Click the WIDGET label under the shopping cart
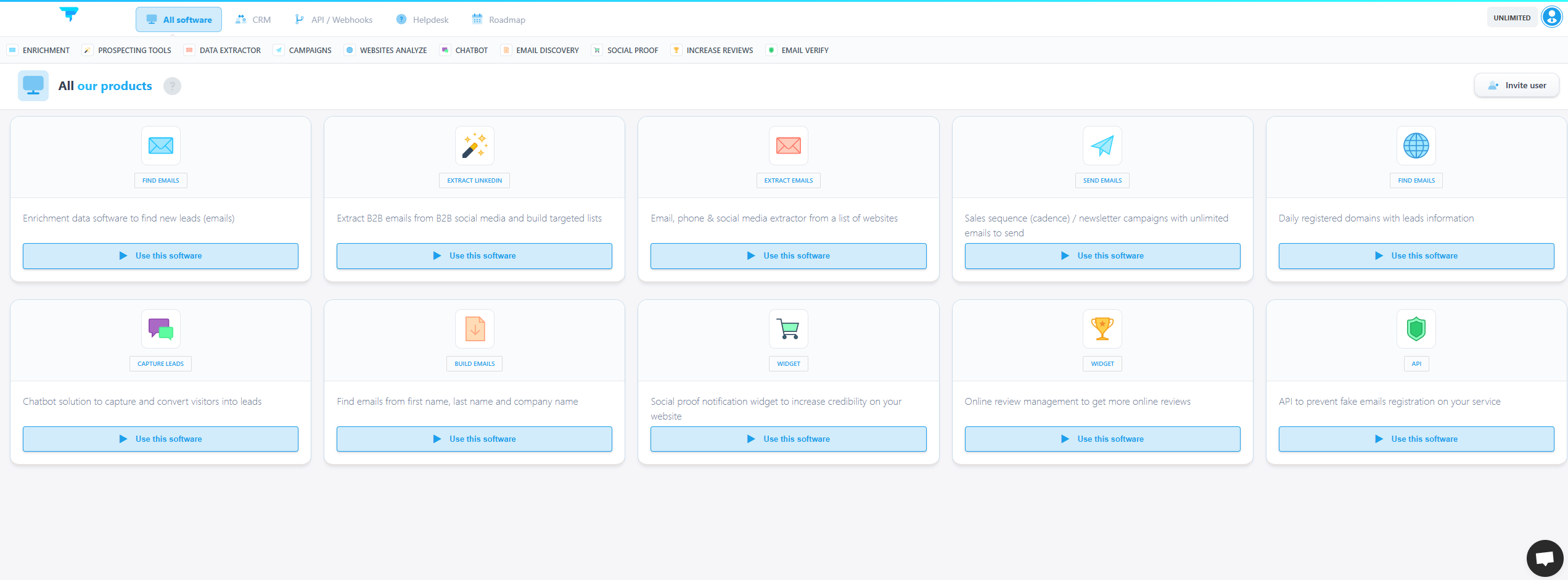This screenshot has width=1568, height=580. 789,364
